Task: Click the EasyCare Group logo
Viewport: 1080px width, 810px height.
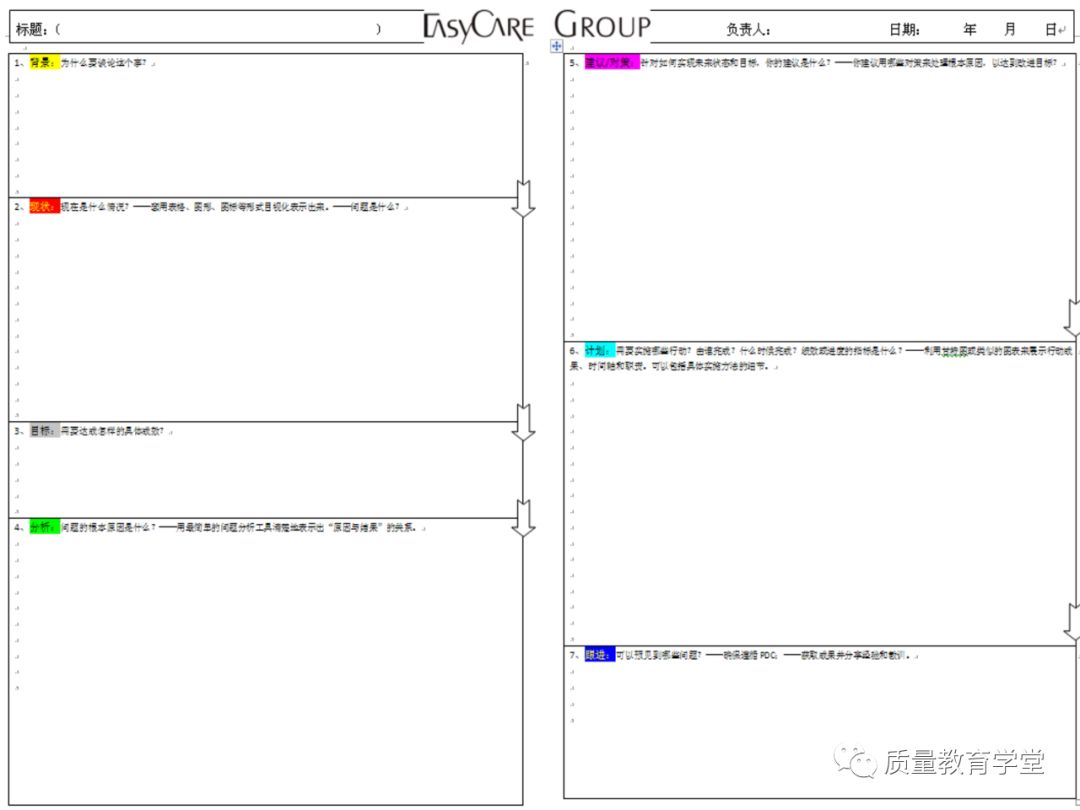Action: point(537,26)
